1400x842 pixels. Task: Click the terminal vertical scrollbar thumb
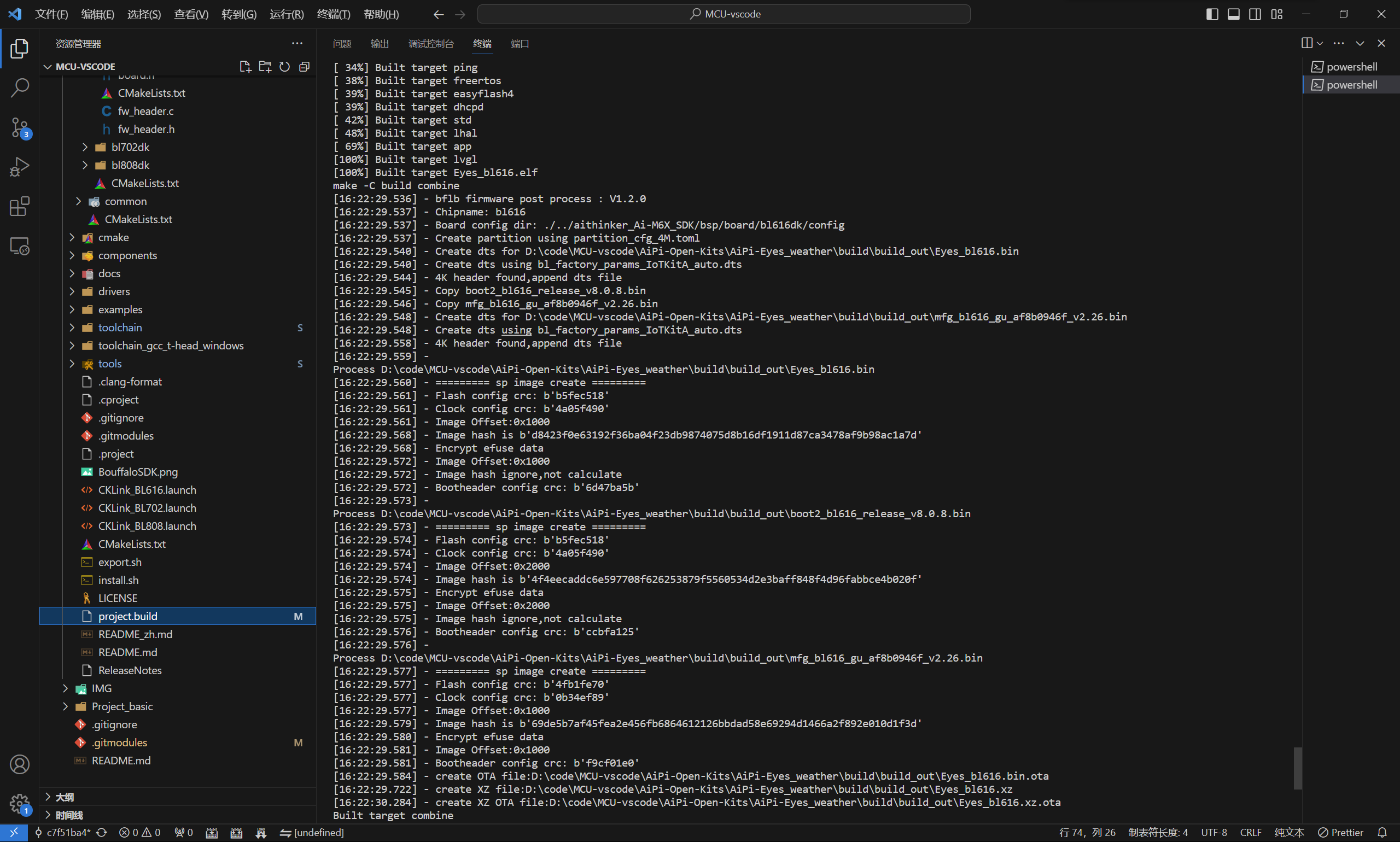(1297, 768)
